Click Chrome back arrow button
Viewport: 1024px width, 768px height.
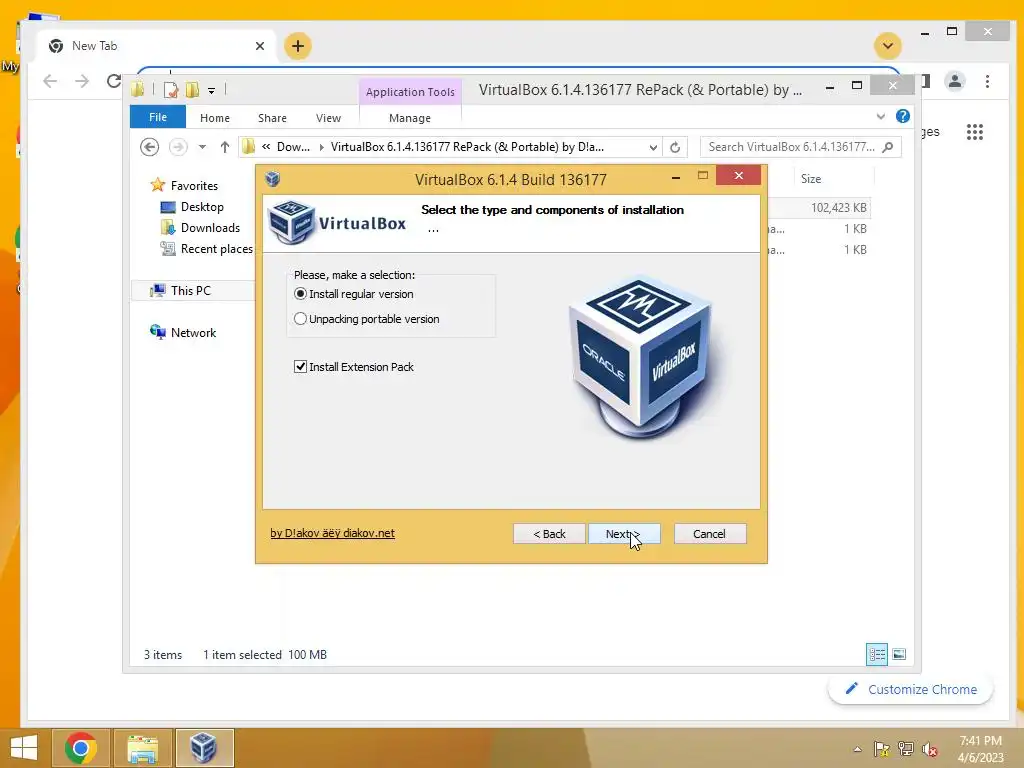(50, 81)
